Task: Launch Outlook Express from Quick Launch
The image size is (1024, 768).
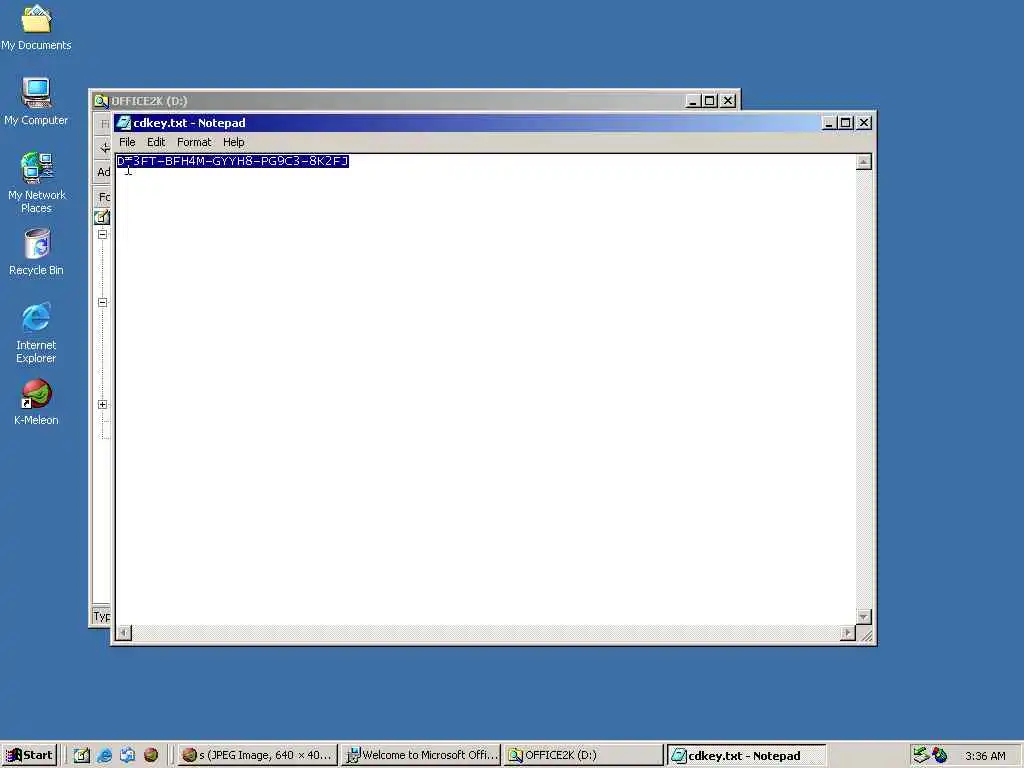Action: (127, 755)
